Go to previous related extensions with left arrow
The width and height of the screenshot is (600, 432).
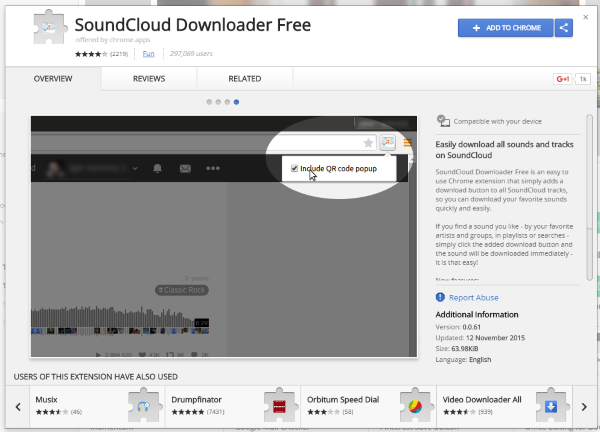pos(18,407)
